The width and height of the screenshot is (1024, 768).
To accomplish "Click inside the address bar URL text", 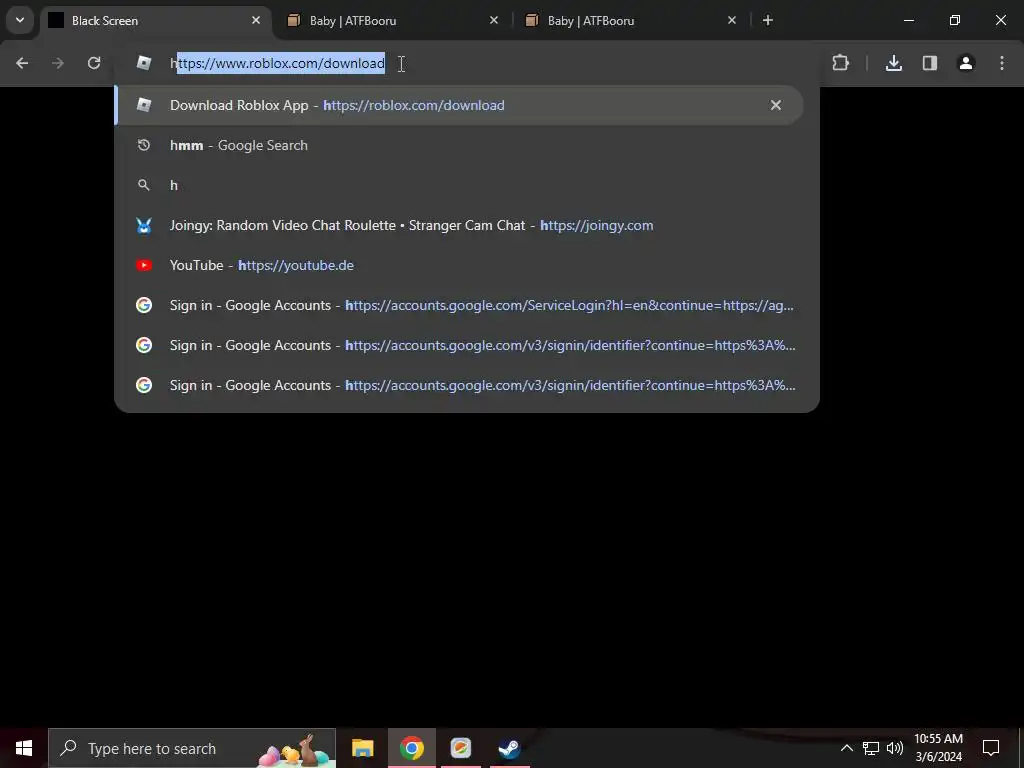I will [x=278, y=63].
